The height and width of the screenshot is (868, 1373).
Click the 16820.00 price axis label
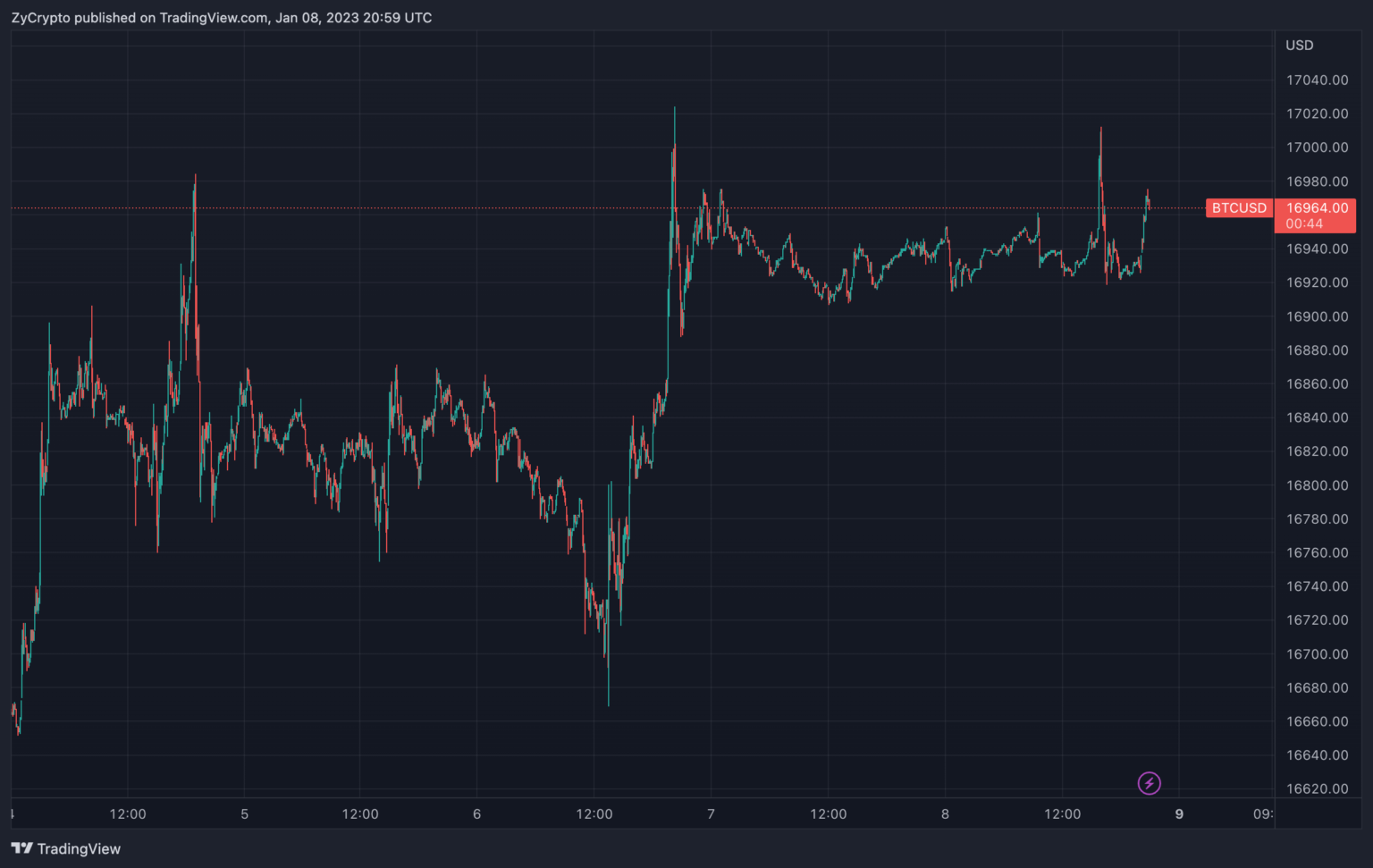coord(1317,451)
